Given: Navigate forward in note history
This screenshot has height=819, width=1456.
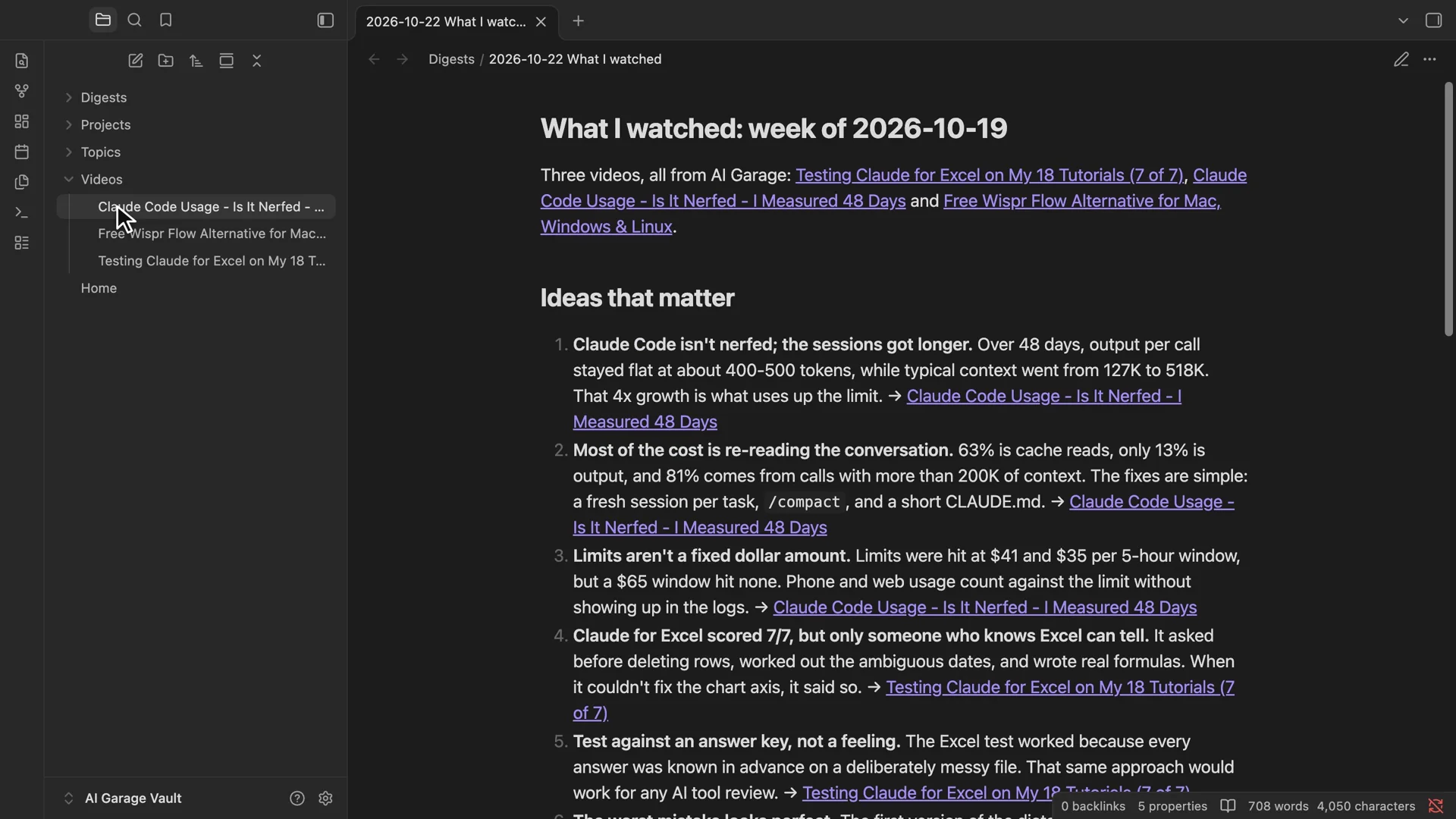Looking at the screenshot, I should (x=403, y=59).
